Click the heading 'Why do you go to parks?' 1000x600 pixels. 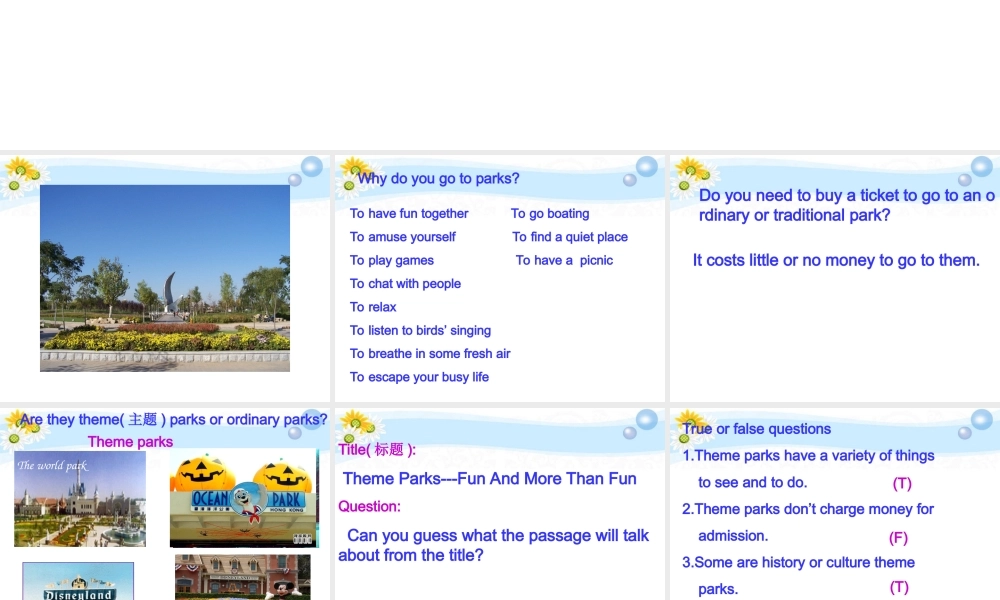(x=438, y=179)
